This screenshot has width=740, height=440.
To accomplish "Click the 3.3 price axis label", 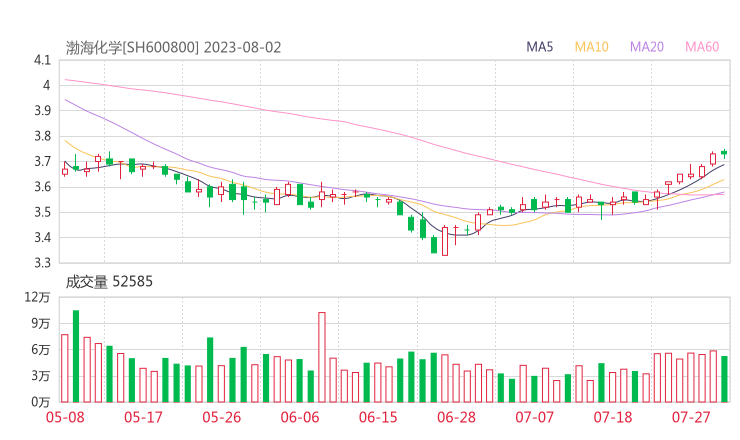I will click(42, 262).
